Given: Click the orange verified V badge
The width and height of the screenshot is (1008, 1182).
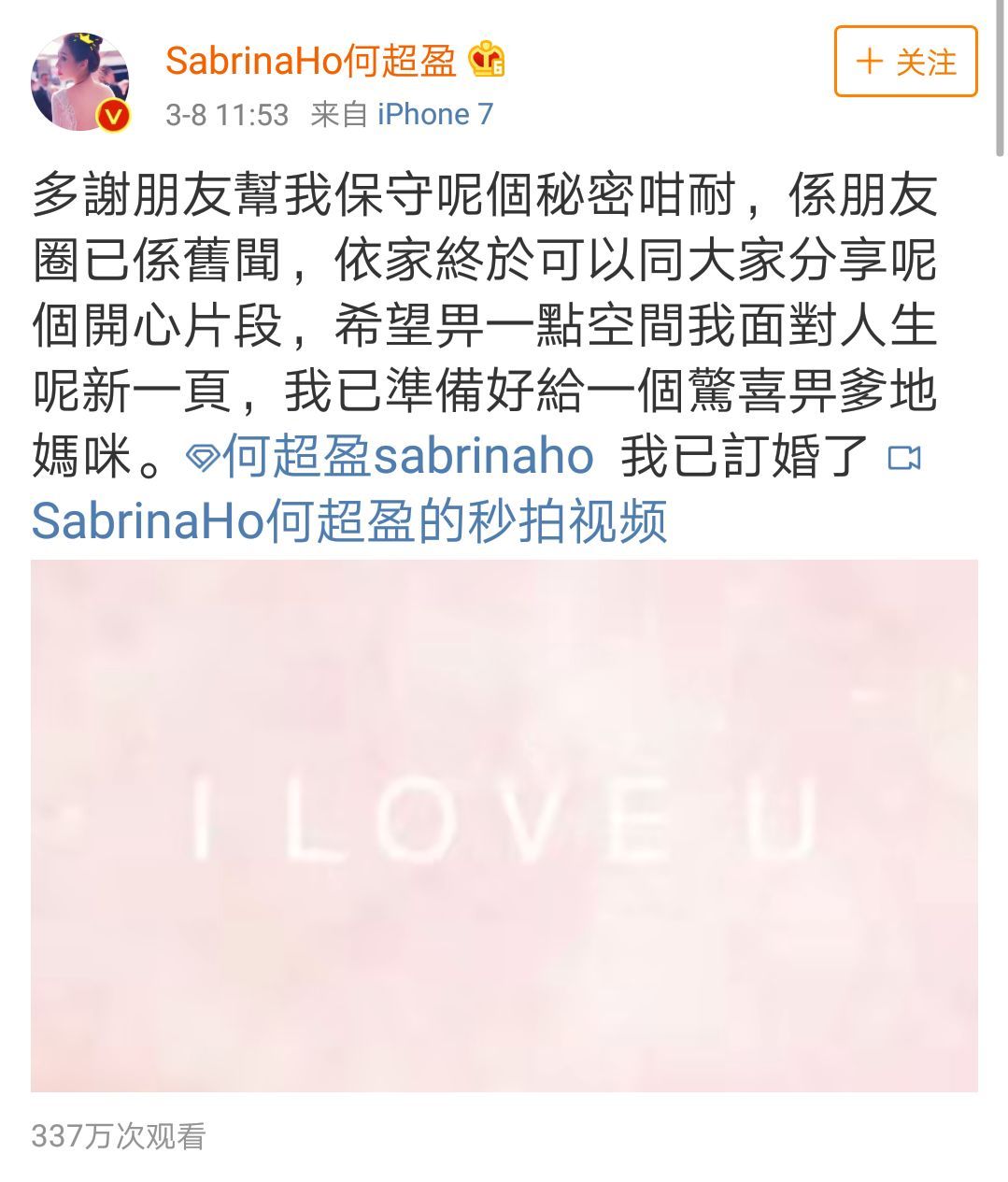Looking at the screenshot, I should (x=114, y=116).
